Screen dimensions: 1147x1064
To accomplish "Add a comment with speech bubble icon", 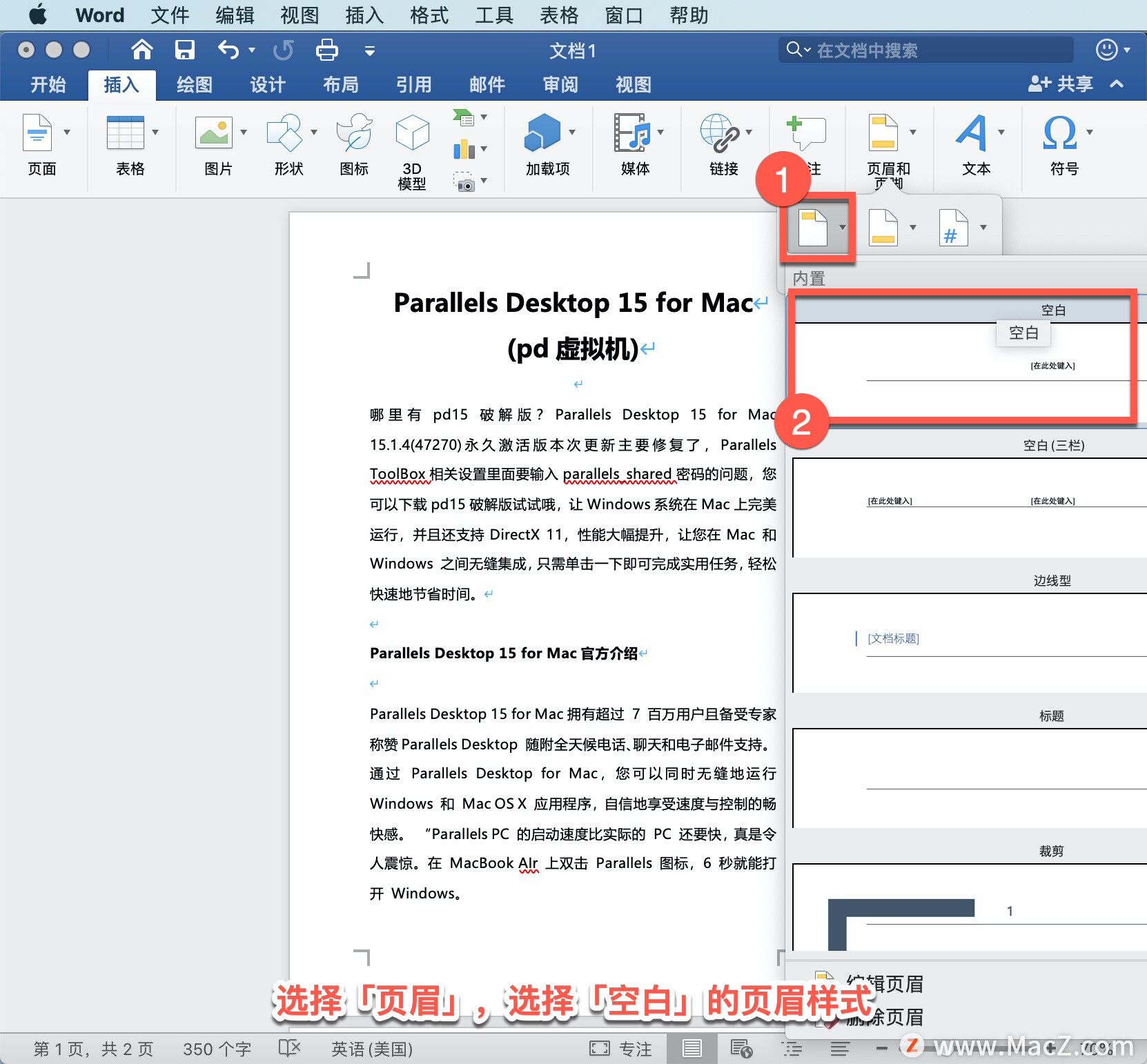I will point(806,132).
